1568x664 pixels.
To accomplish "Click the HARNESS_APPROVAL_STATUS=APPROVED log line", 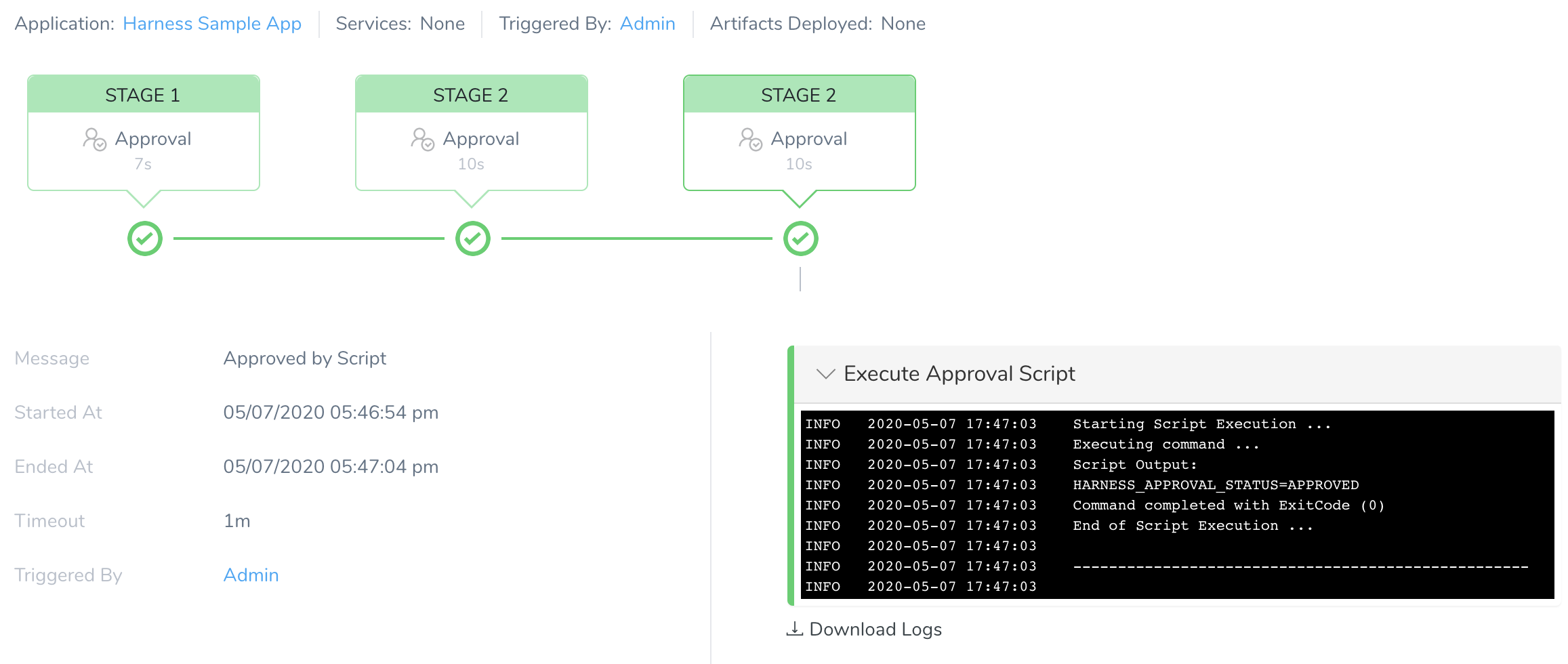I will pyautogui.click(x=1216, y=485).
